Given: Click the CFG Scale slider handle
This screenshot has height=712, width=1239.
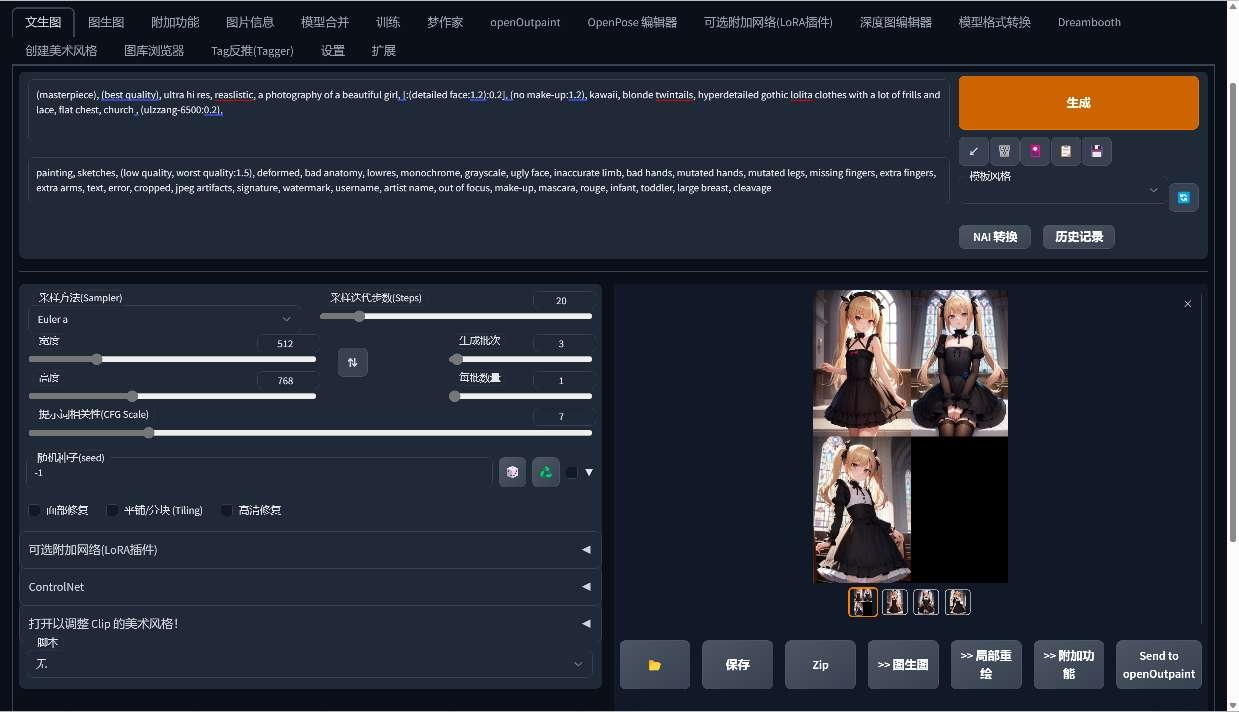Looking at the screenshot, I should point(149,433).
